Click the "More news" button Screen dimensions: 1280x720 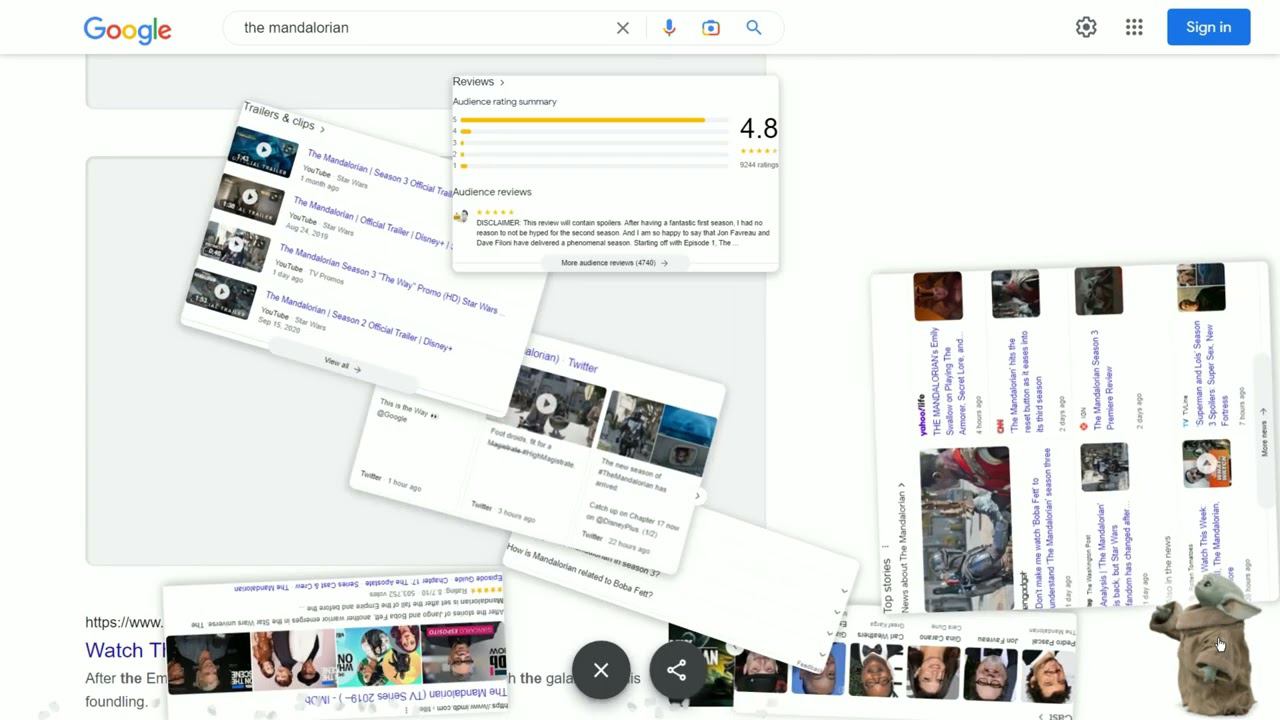click(1264, 432)
